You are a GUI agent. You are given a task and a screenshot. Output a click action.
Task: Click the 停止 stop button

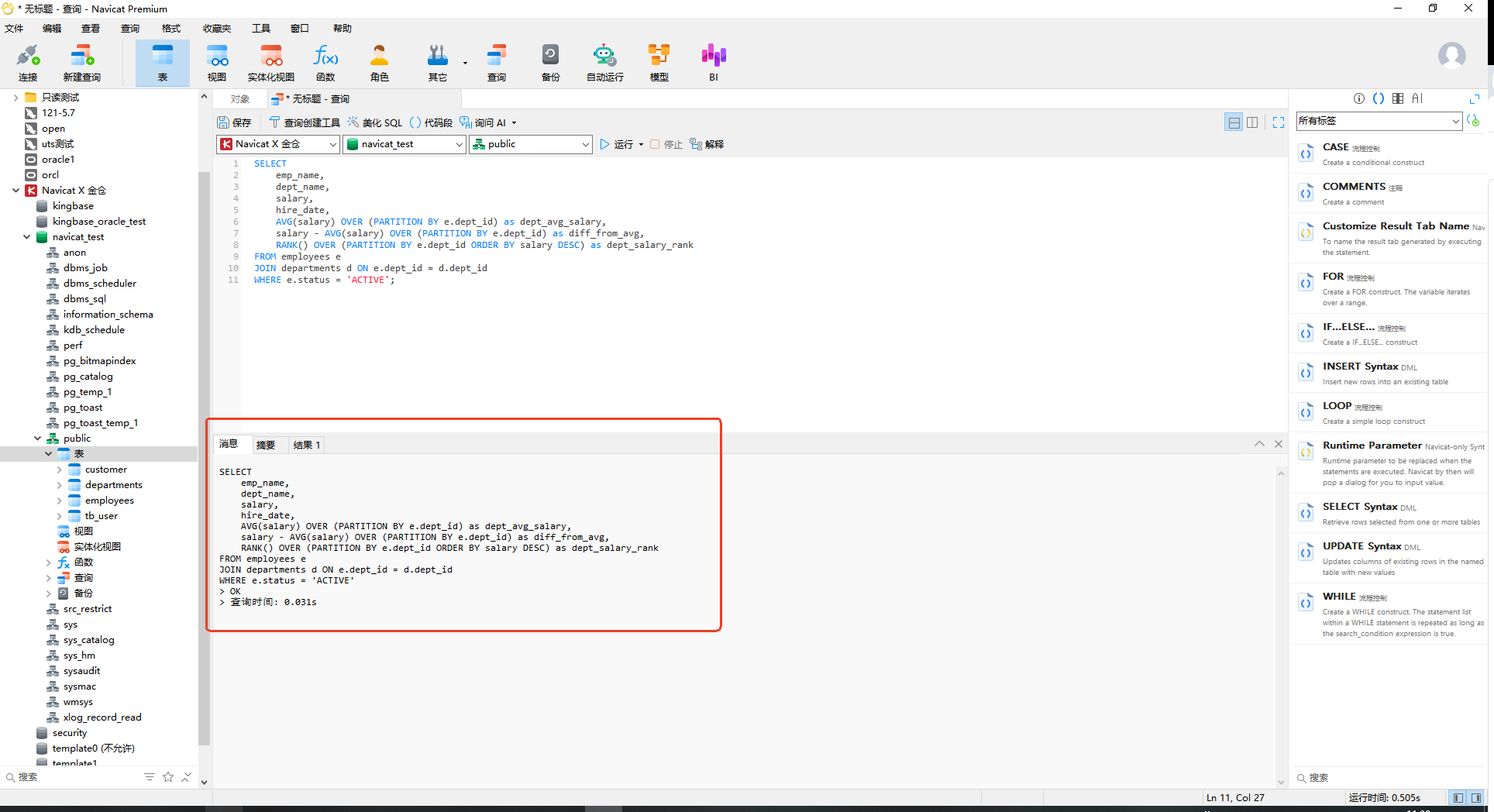point(666,145)
